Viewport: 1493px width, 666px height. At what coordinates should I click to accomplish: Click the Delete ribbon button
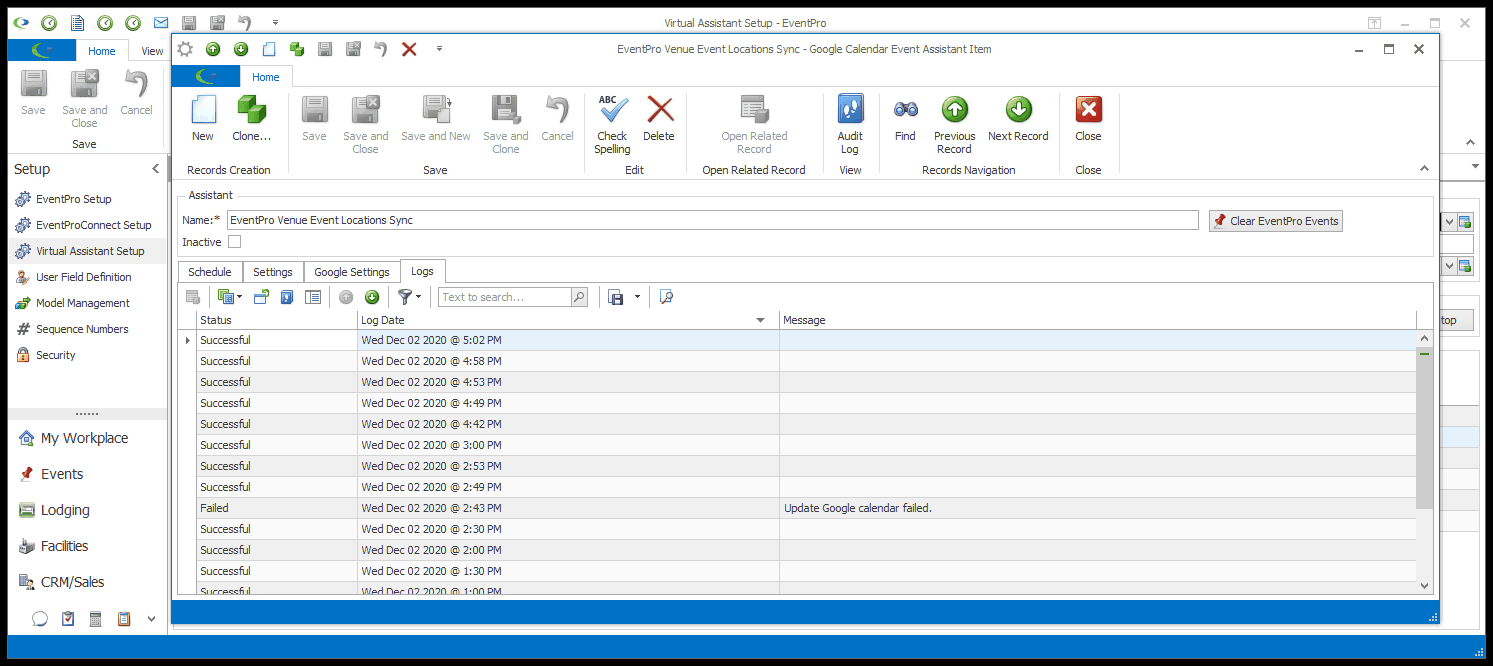coord(659,119)
